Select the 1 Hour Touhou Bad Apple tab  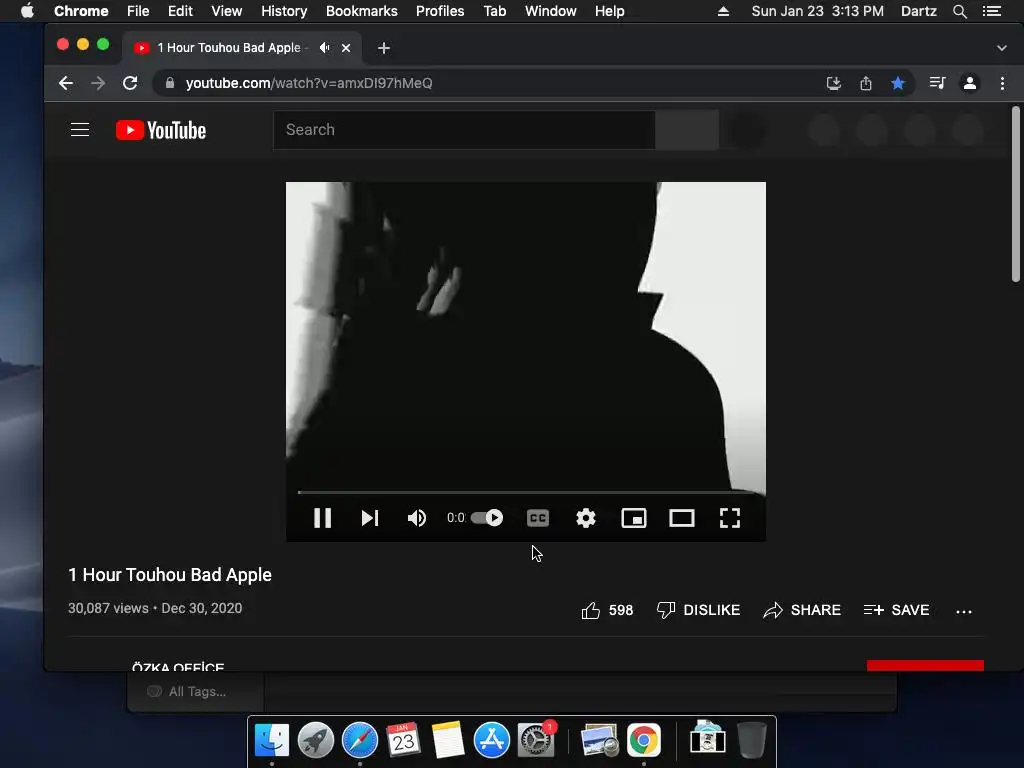click(x=230, y=48)
